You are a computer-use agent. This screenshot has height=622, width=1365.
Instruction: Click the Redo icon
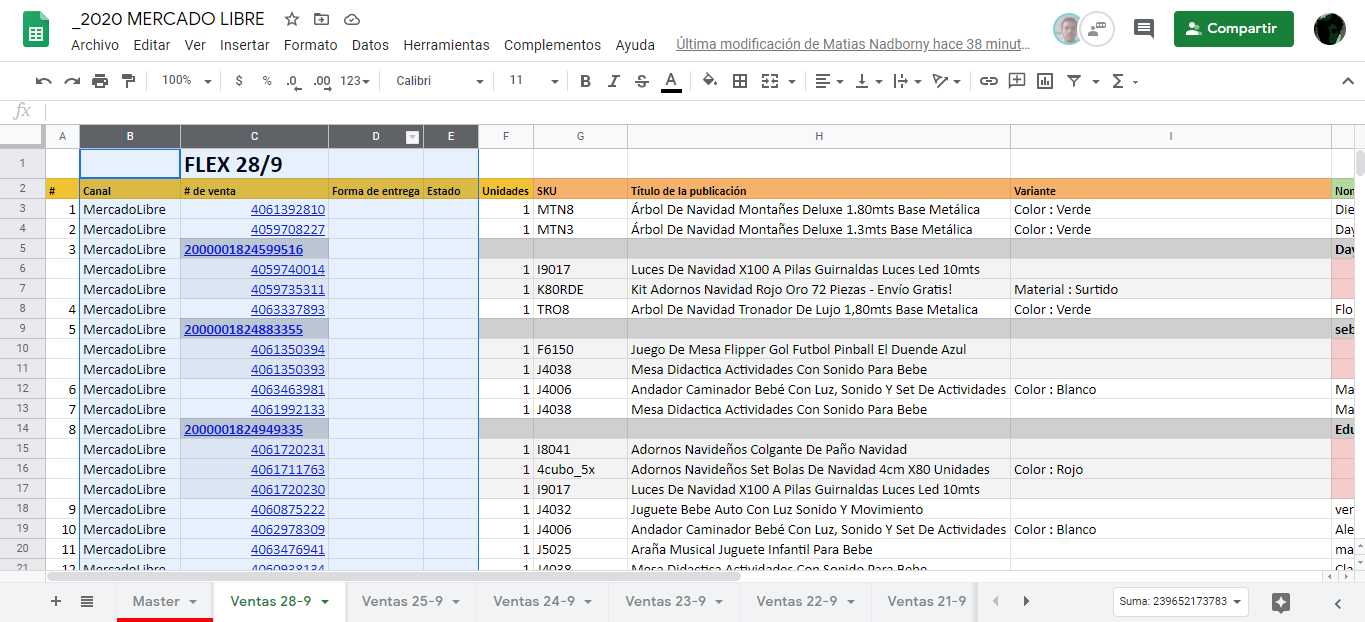click(x=72, y=81)
